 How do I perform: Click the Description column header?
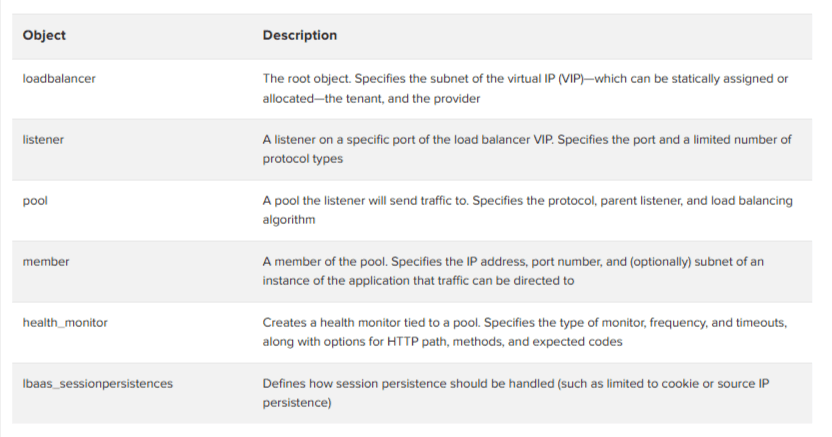click(x=300, y=35)
